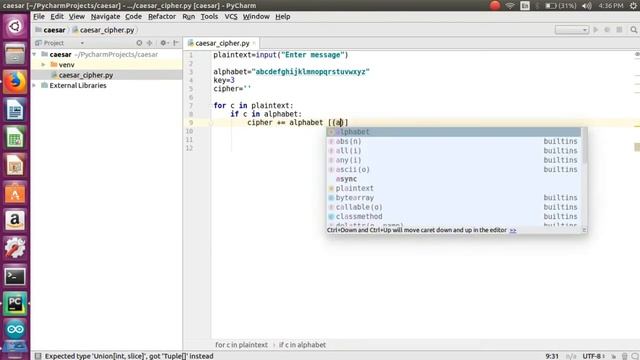Screen dimensions: 640x360
Task: Open LibreOffice Impress from the dock
Action: coord(15,165)
